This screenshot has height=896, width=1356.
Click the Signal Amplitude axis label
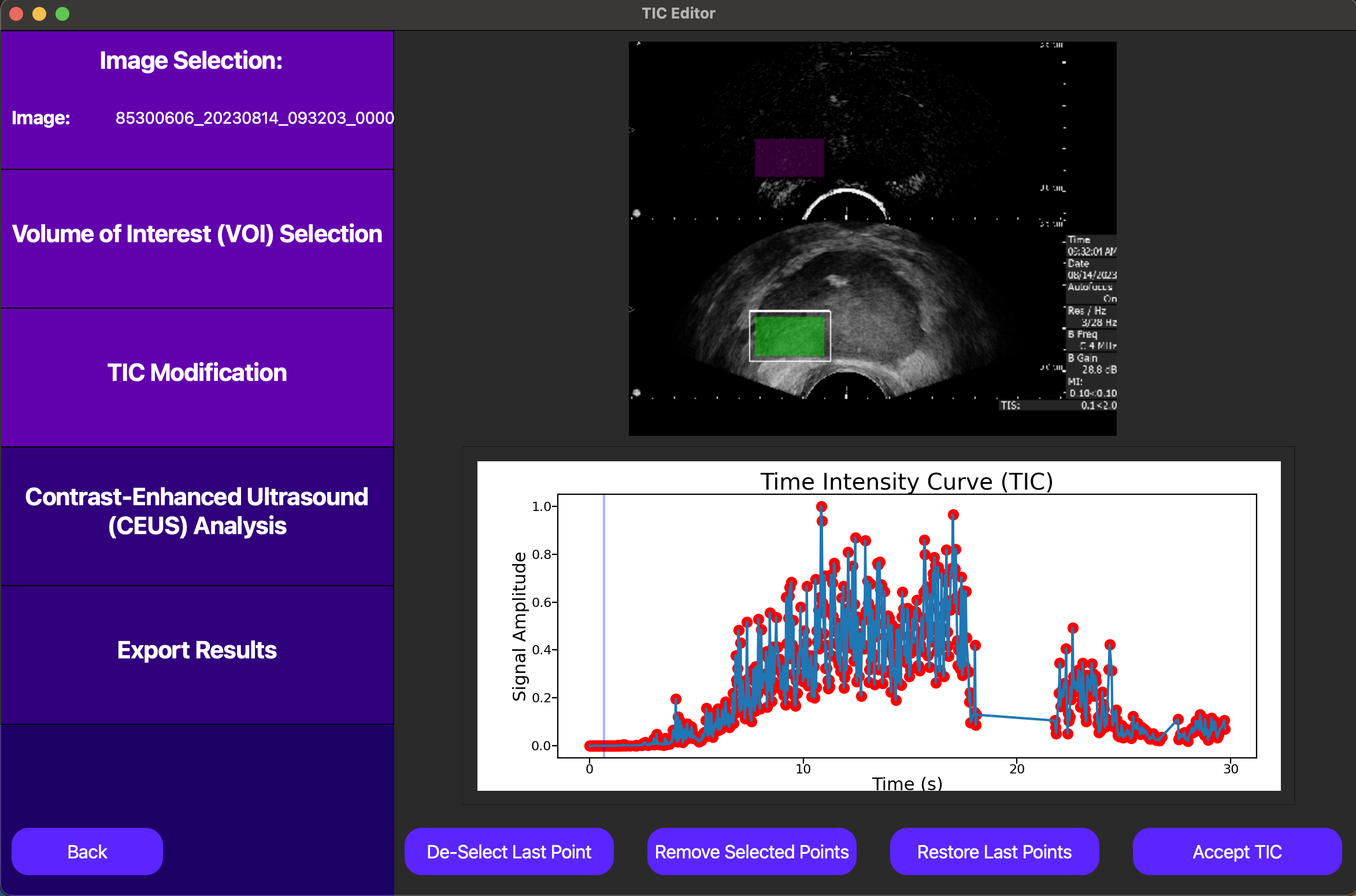[520, 626]
